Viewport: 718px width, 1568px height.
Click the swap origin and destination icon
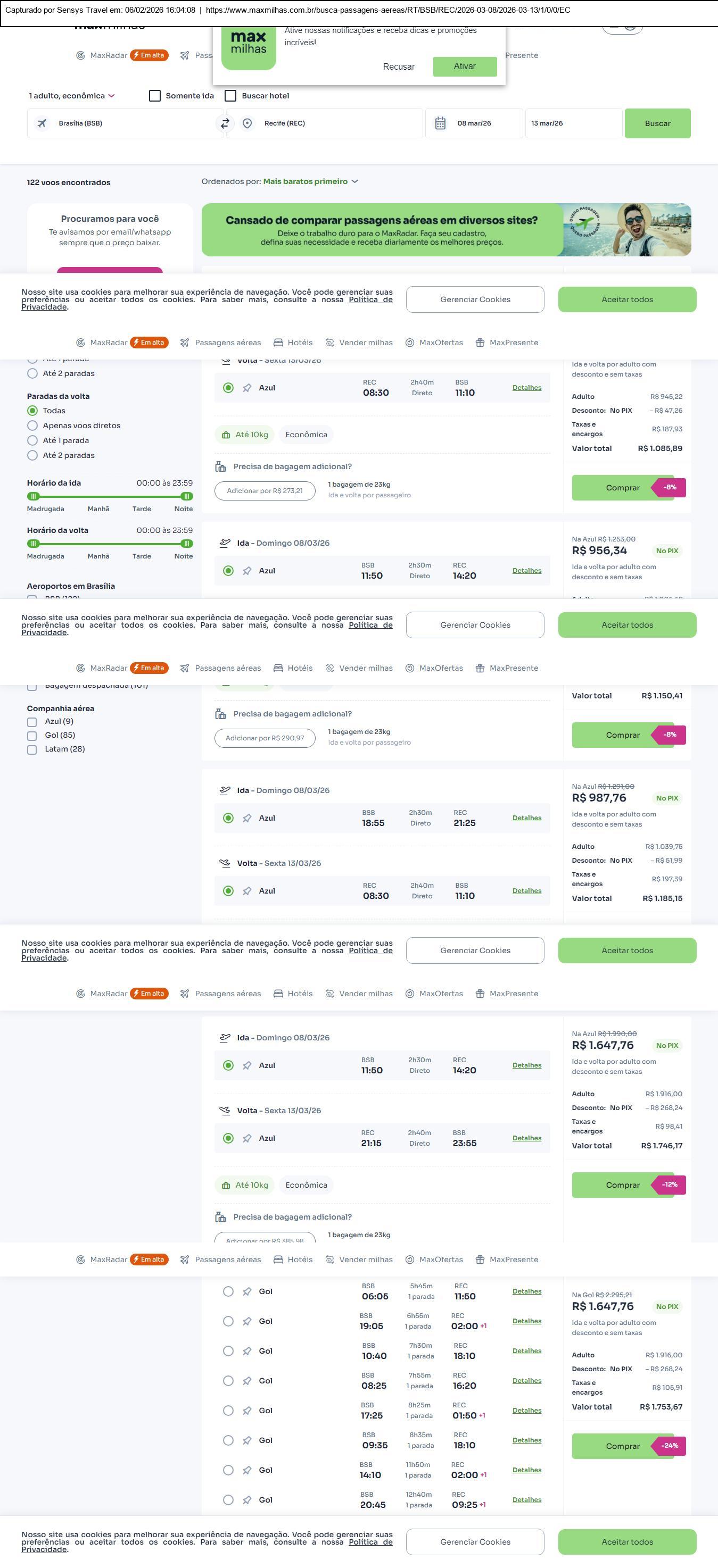tap(225, 123)
